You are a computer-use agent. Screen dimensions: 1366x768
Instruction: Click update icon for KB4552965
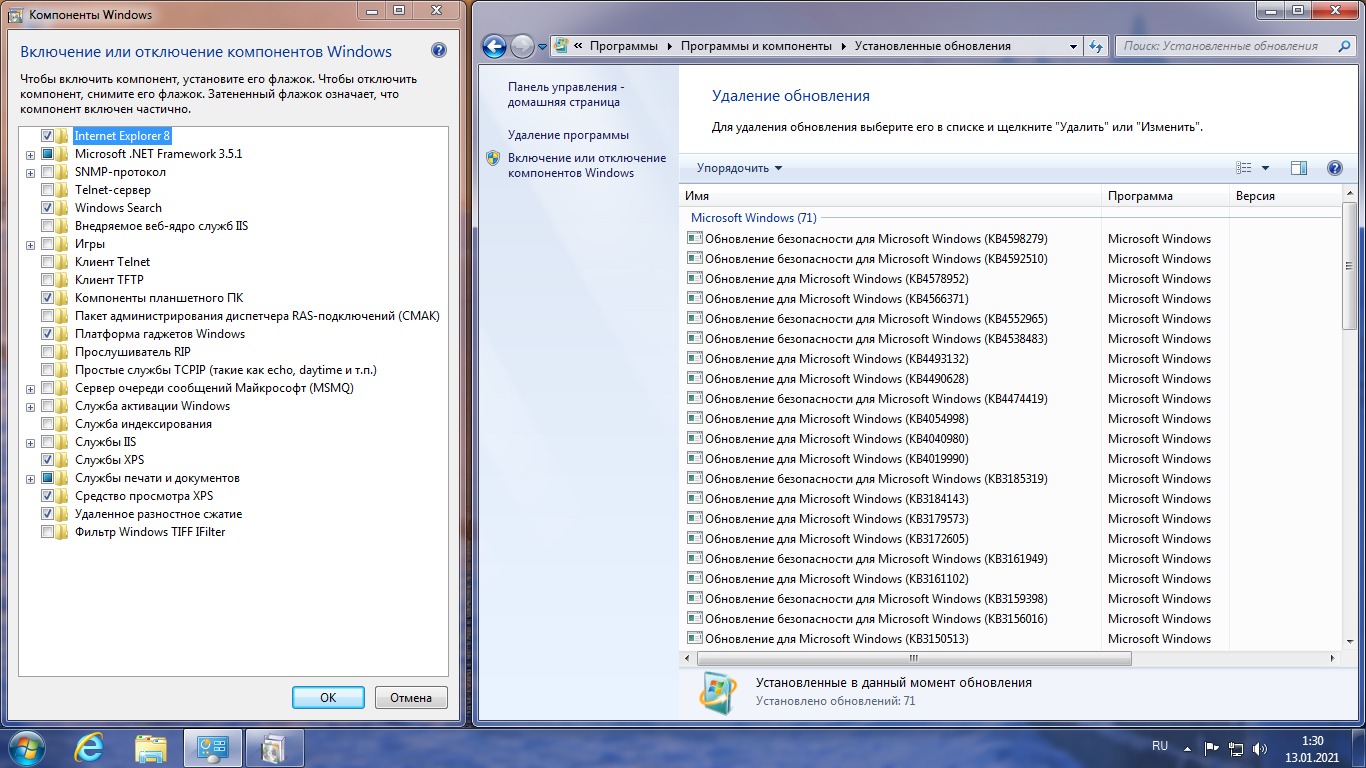tap(695, 319)
